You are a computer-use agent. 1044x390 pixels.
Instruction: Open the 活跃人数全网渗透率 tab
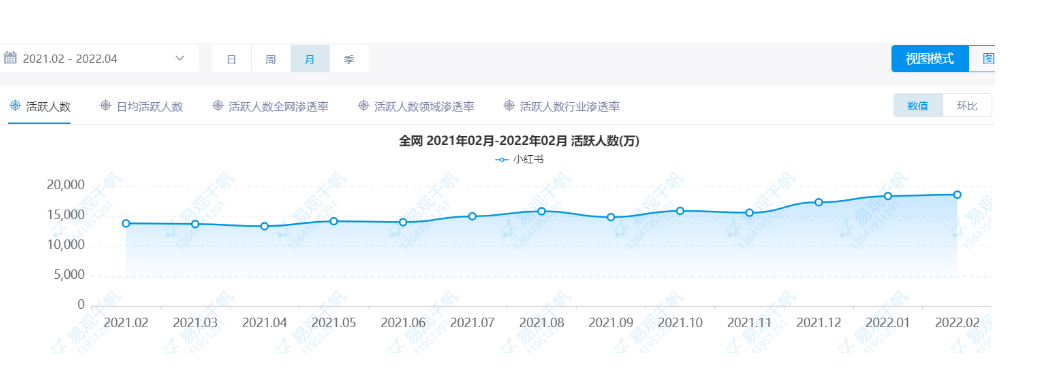(270, 106)
